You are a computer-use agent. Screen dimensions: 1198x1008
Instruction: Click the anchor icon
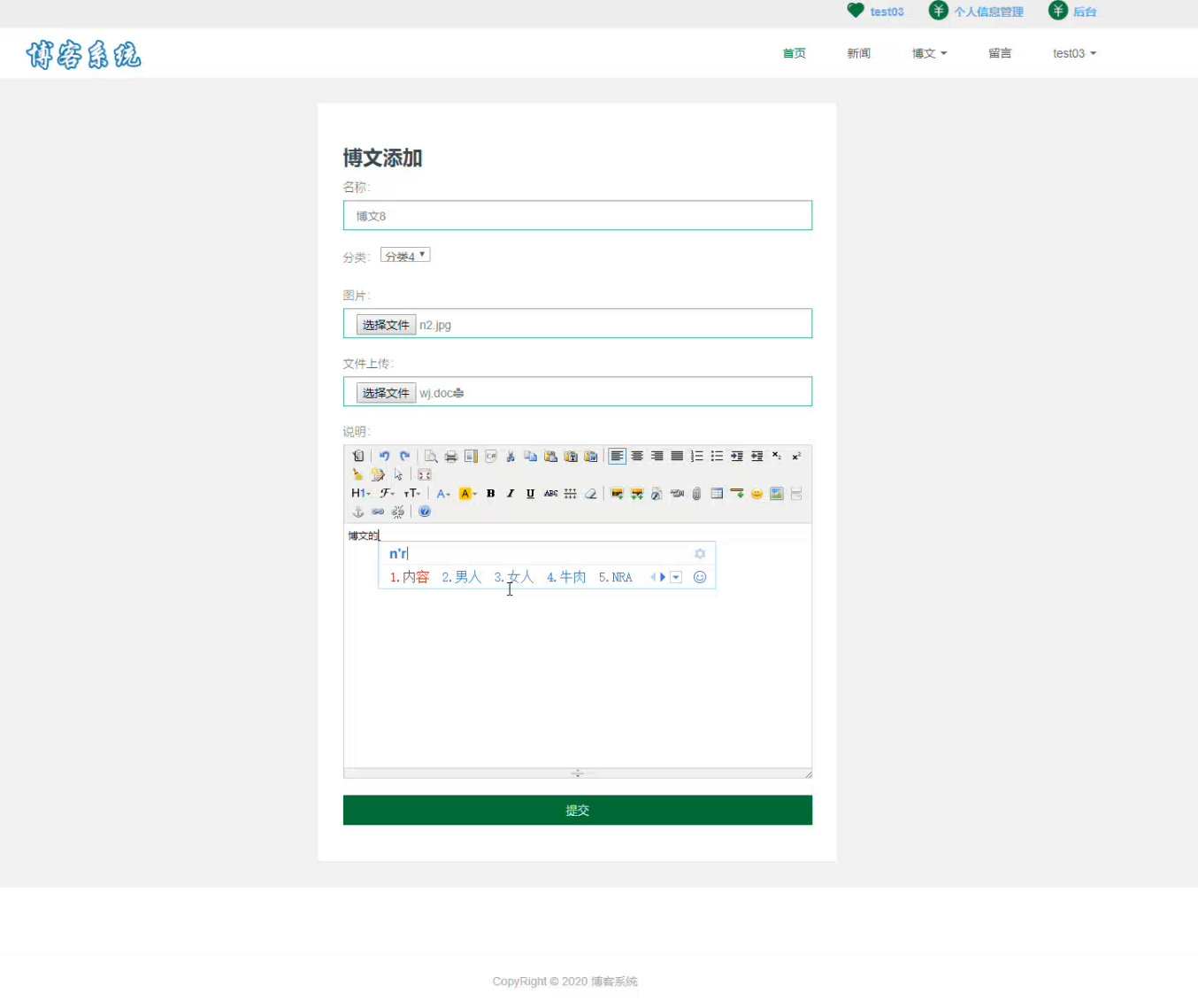(357, 512)
